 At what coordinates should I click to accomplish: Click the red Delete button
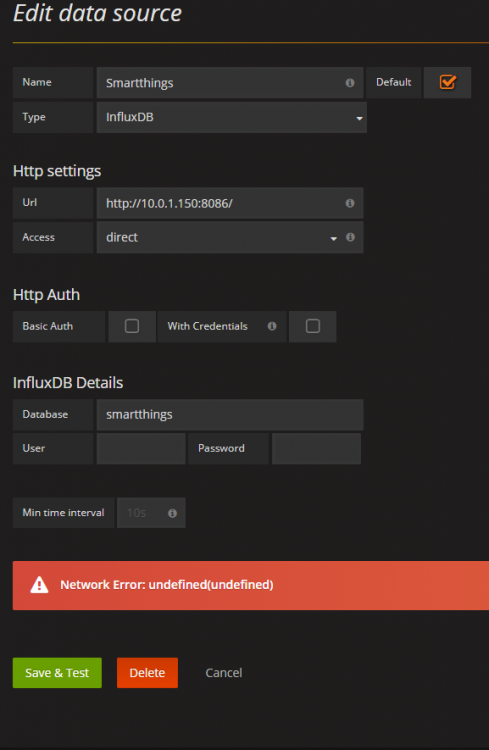click(x=147, y=673)
